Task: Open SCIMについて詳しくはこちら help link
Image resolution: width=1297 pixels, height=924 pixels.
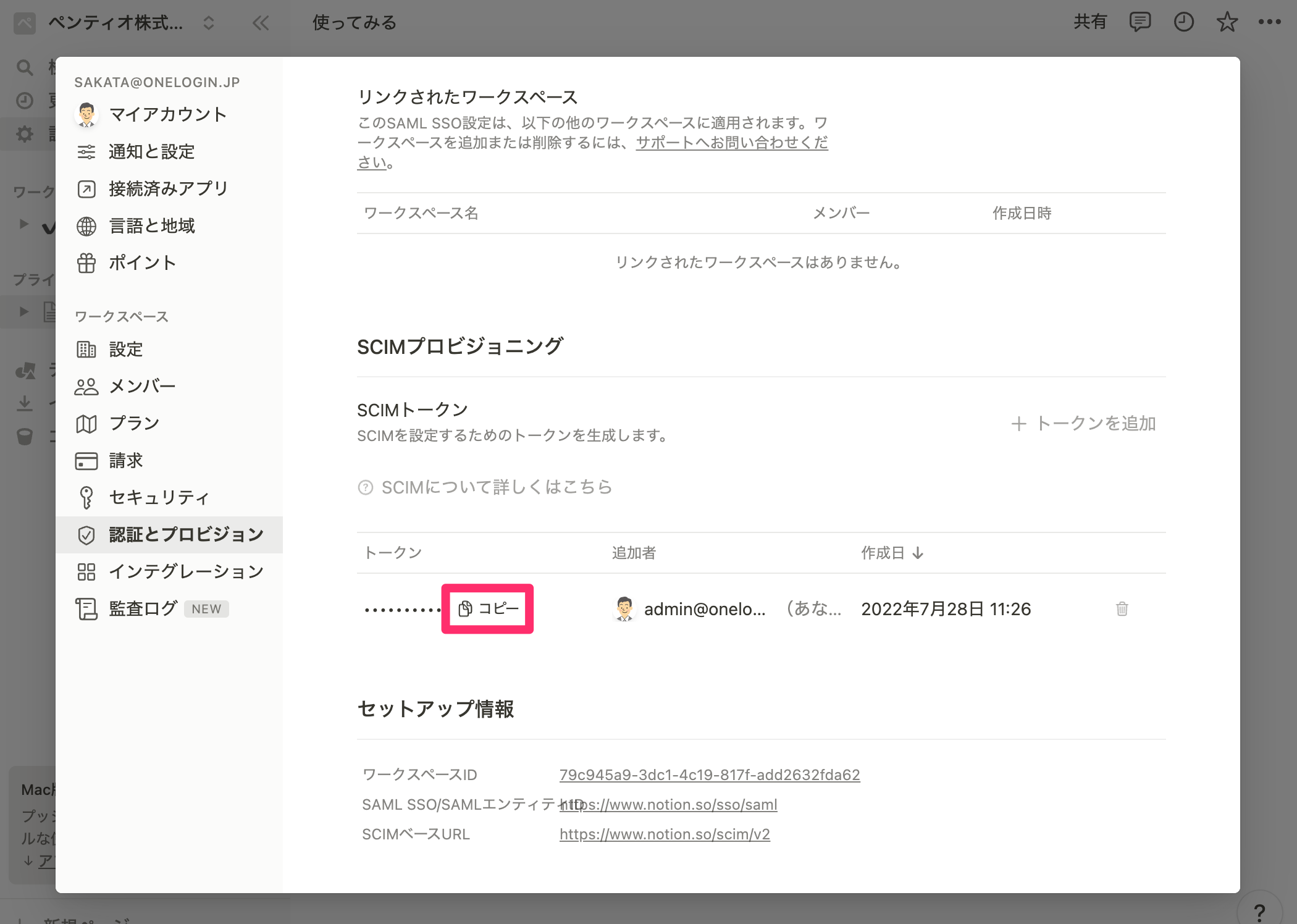Action: [x=485, y=487]
